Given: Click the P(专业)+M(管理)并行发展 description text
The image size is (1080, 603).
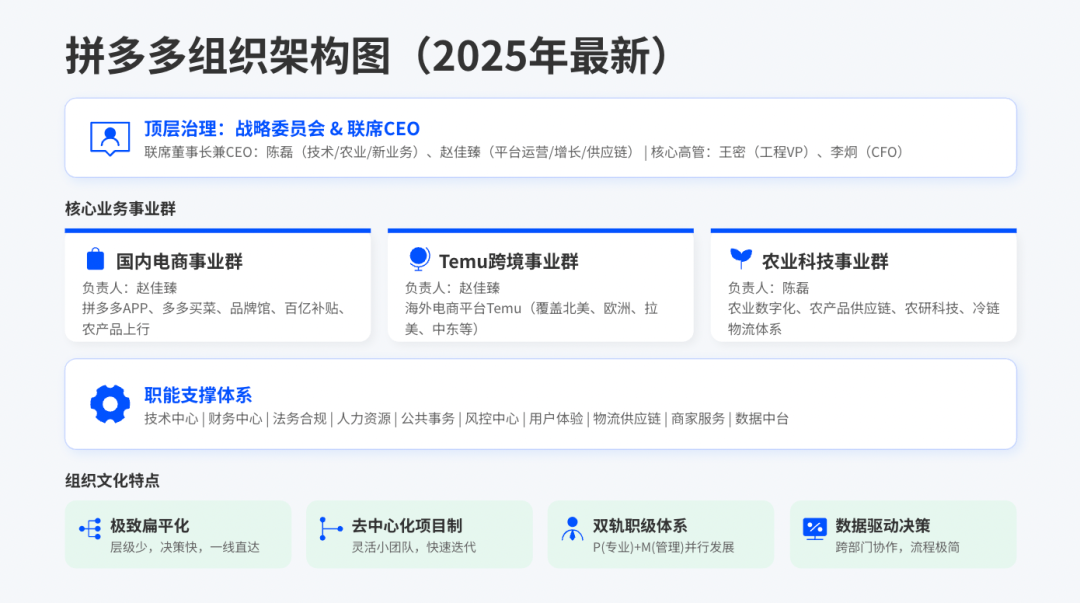Looking at the screenshot, I should 663,547.
